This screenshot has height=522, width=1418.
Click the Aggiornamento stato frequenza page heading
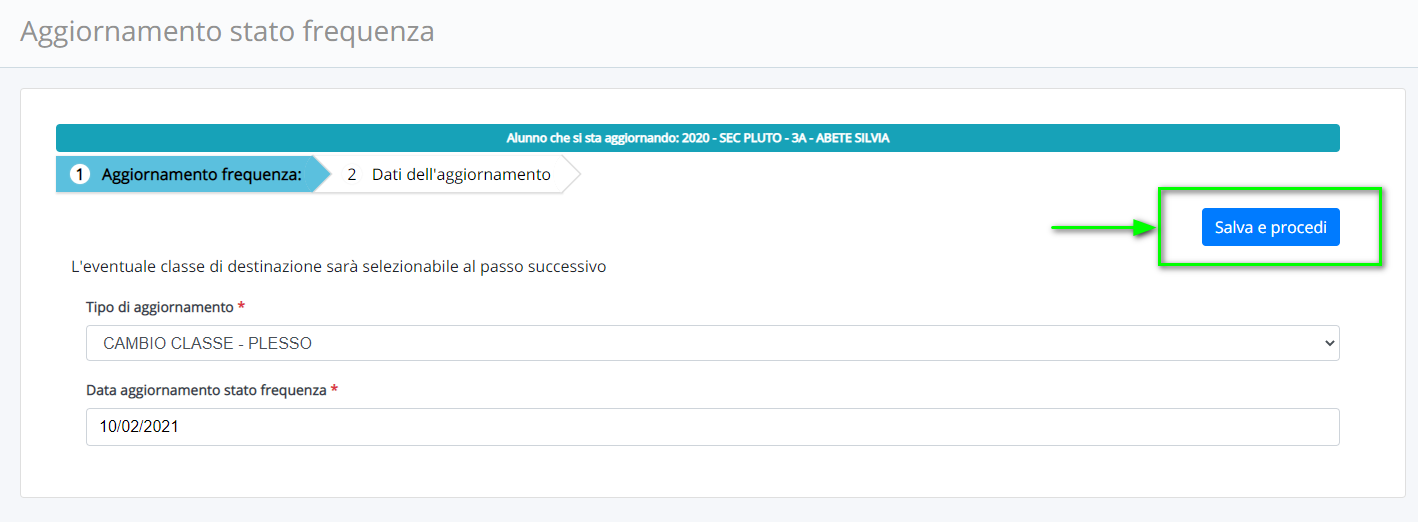228,31
